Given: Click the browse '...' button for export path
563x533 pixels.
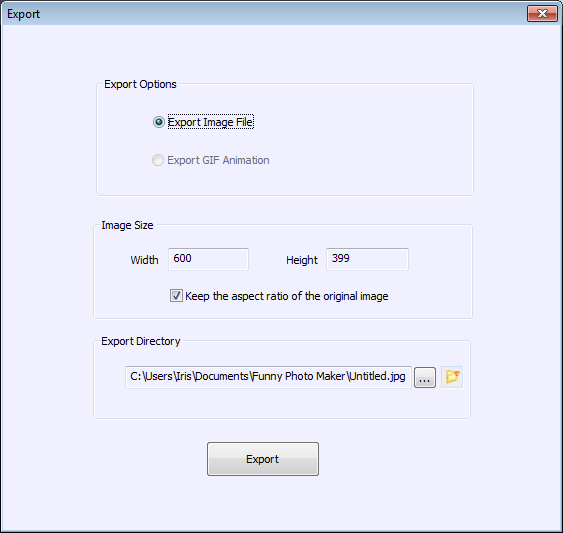Looking at the screenshot, I should tap(425, 377).
